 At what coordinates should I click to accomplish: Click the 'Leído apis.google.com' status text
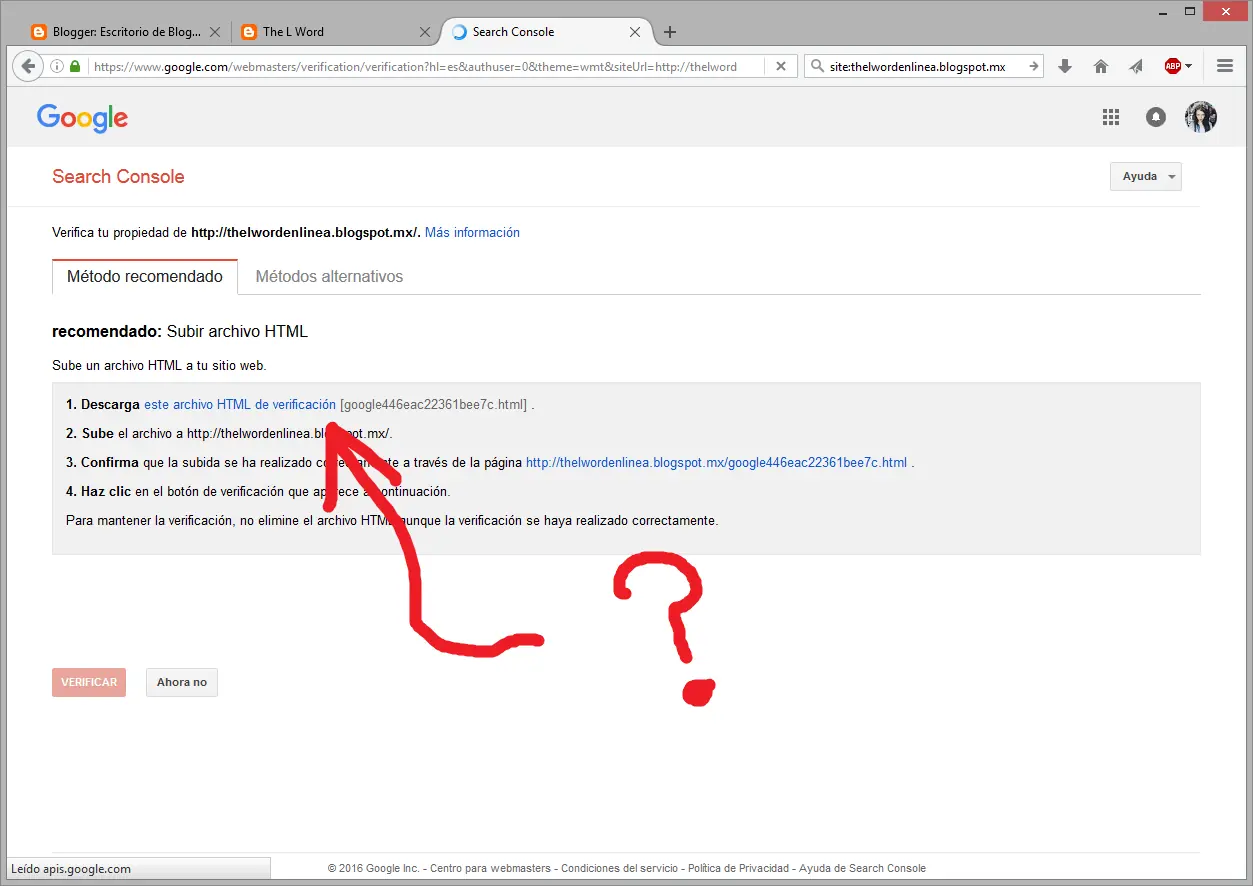coord(71,869)
